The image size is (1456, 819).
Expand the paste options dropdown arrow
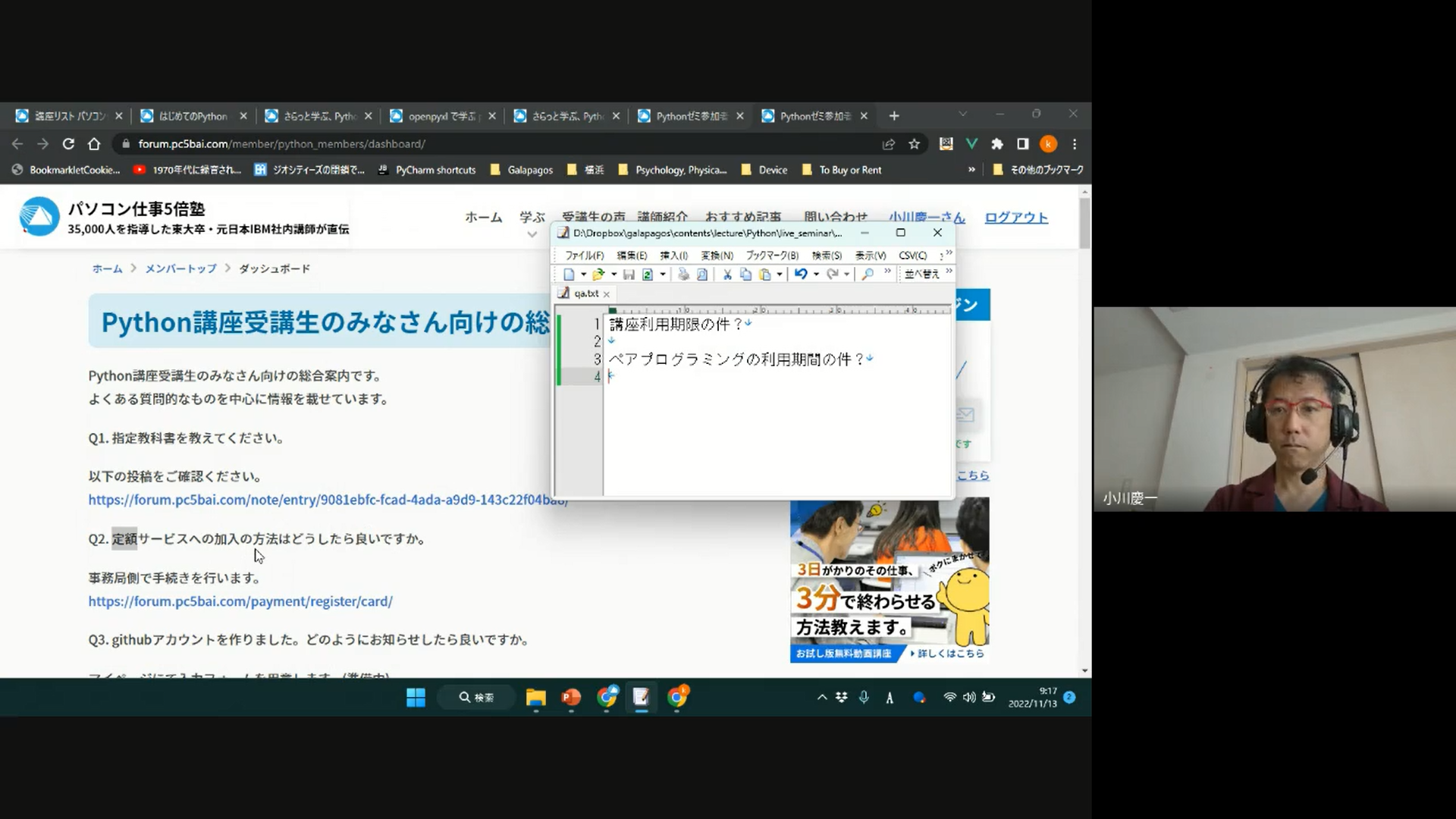point(780,275)
